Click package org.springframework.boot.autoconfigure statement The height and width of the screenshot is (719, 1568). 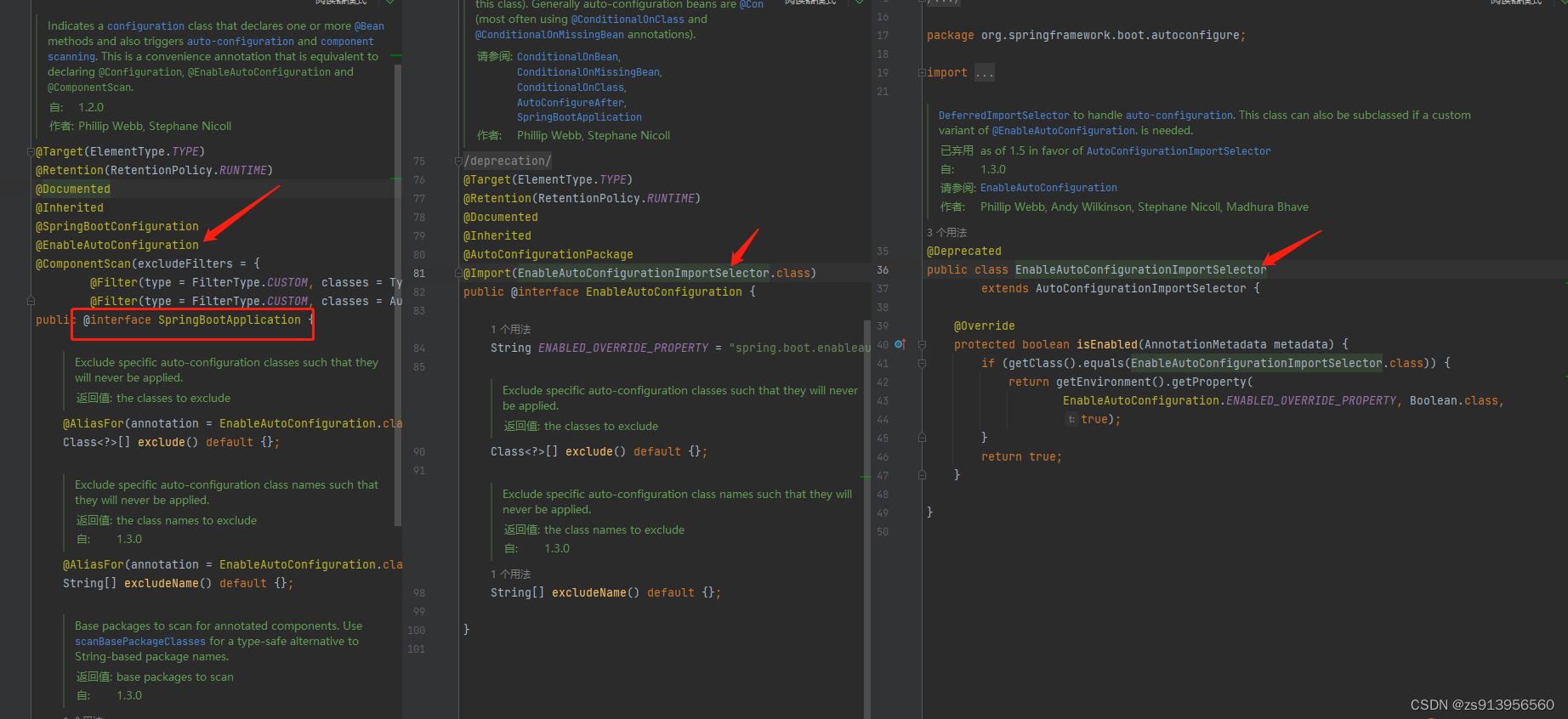[x=1087, y=36]
